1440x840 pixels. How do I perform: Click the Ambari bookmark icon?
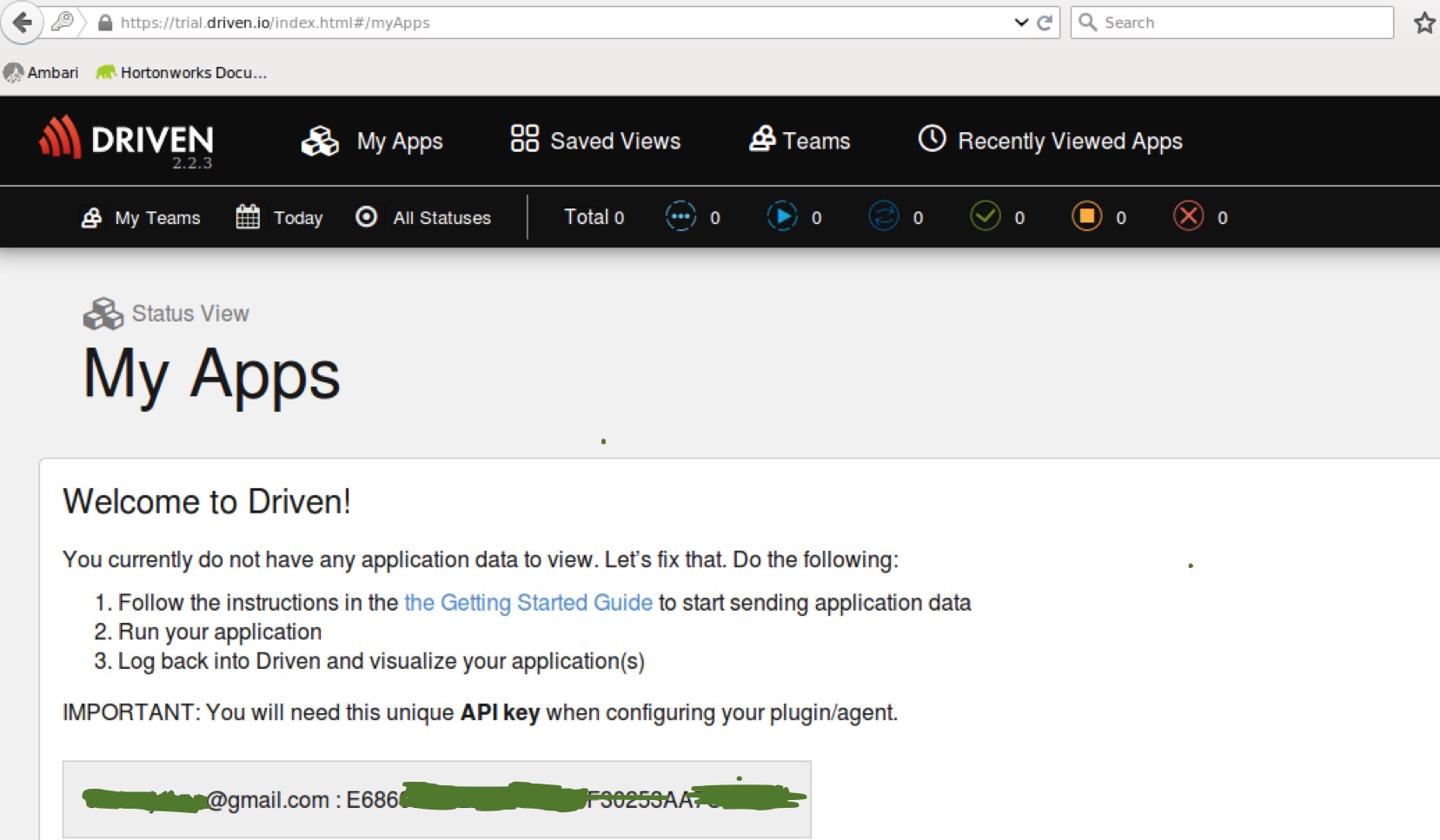tap(12, 72)
